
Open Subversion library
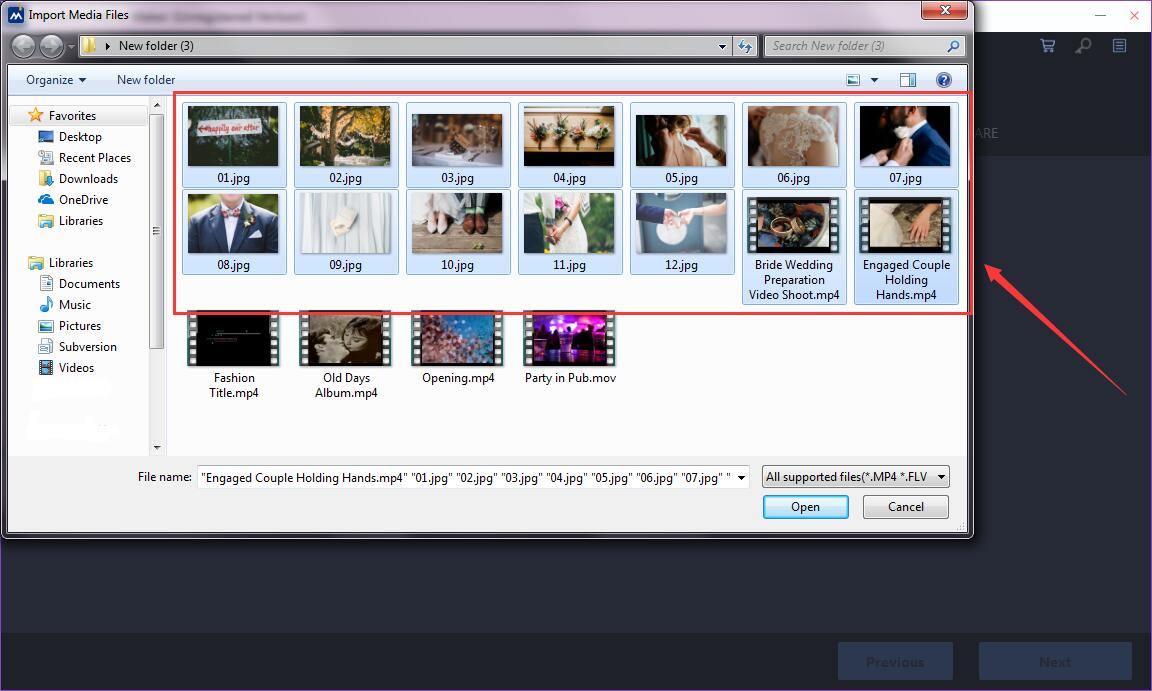77,347
